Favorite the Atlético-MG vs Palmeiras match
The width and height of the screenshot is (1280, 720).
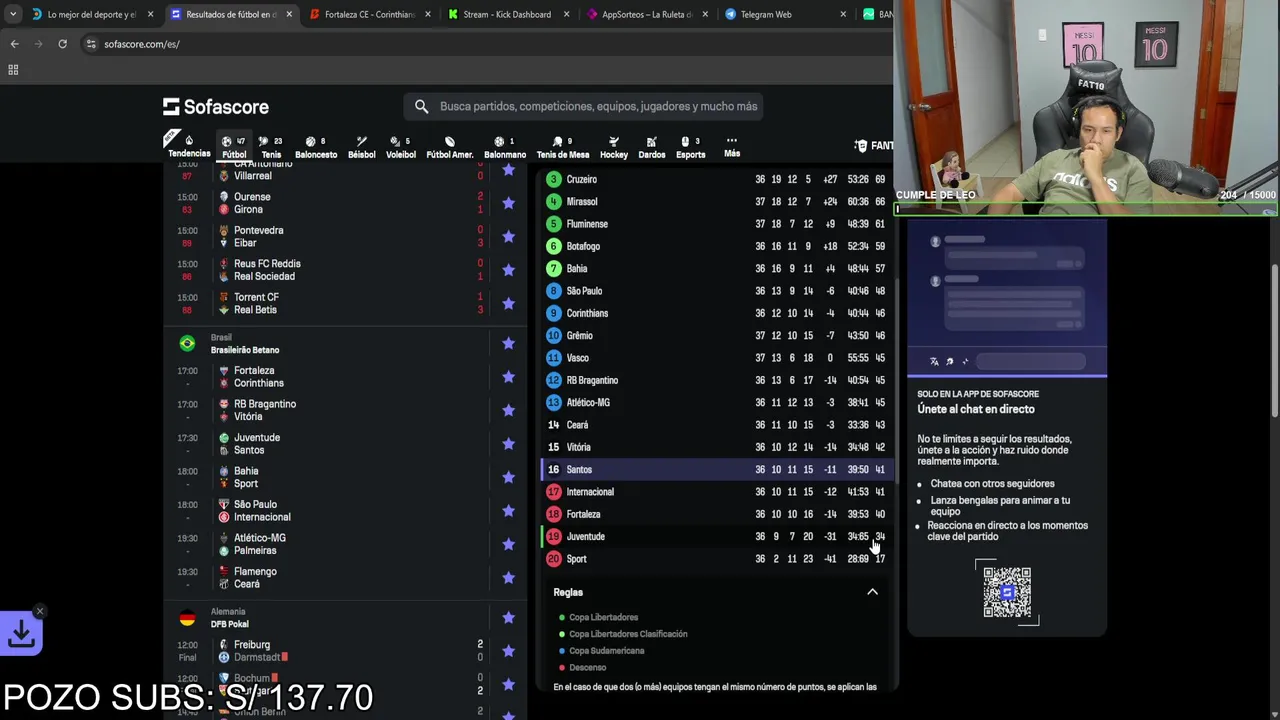tap(508, 544)
